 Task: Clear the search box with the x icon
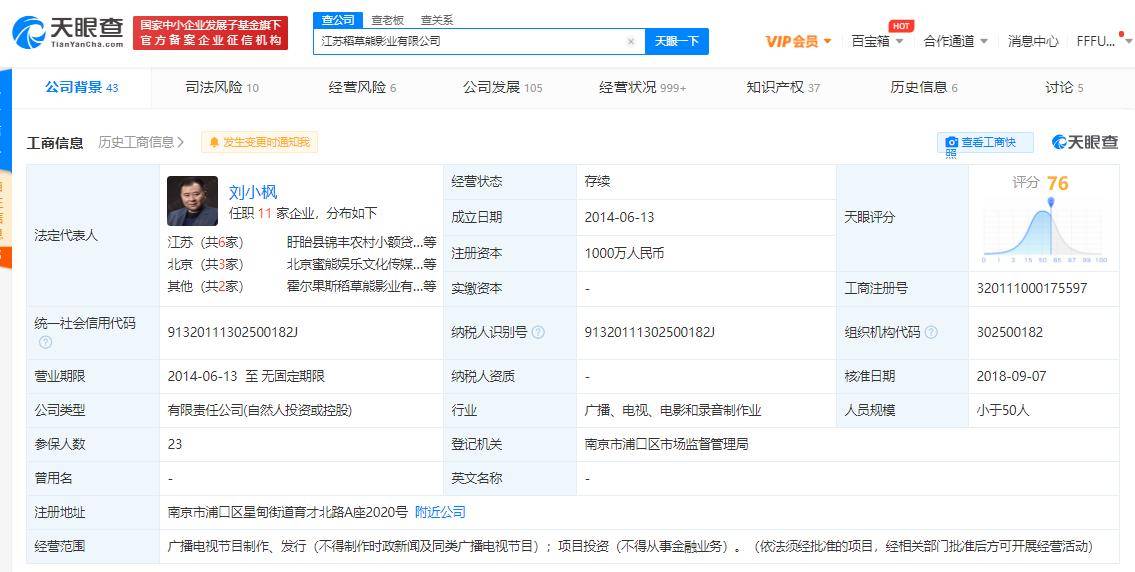click(630, 41)
